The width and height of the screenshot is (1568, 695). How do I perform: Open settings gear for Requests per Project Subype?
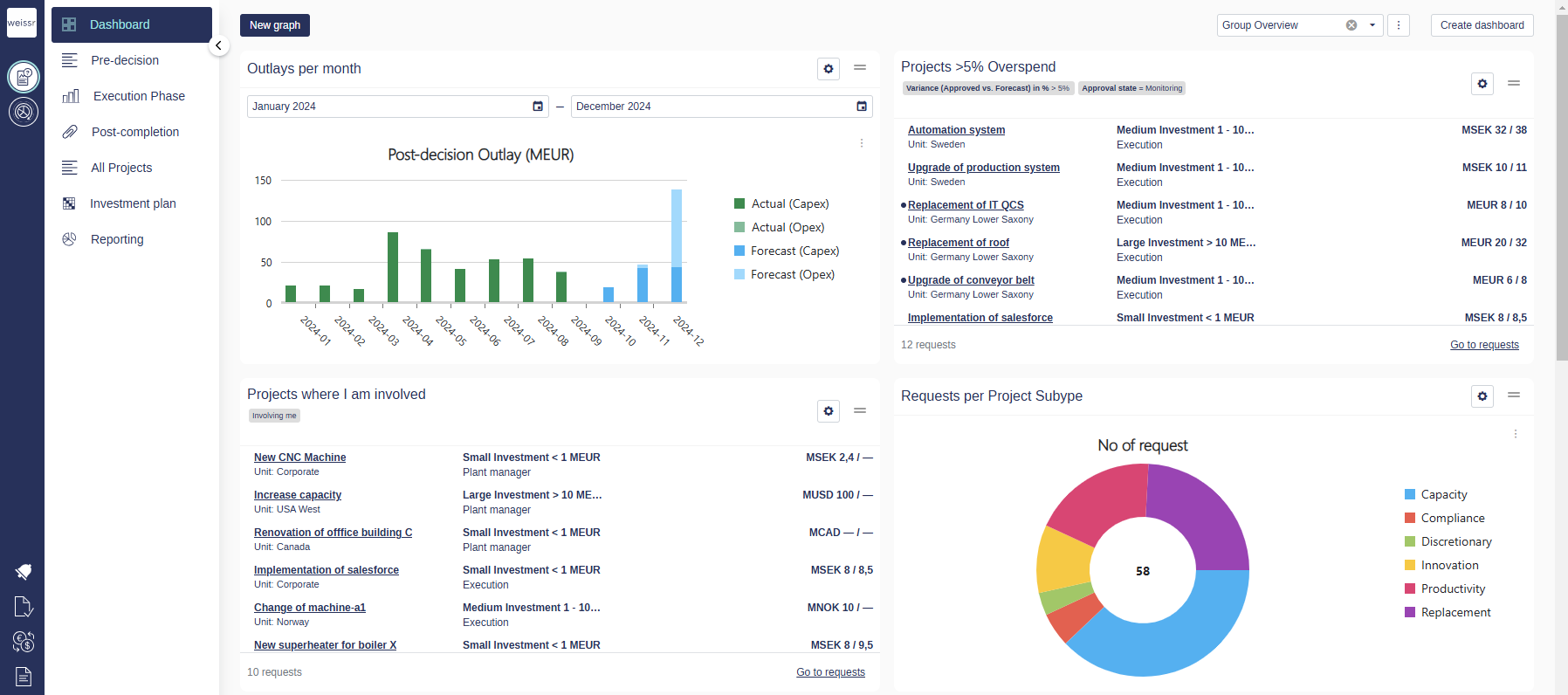tap(1482, 396)
